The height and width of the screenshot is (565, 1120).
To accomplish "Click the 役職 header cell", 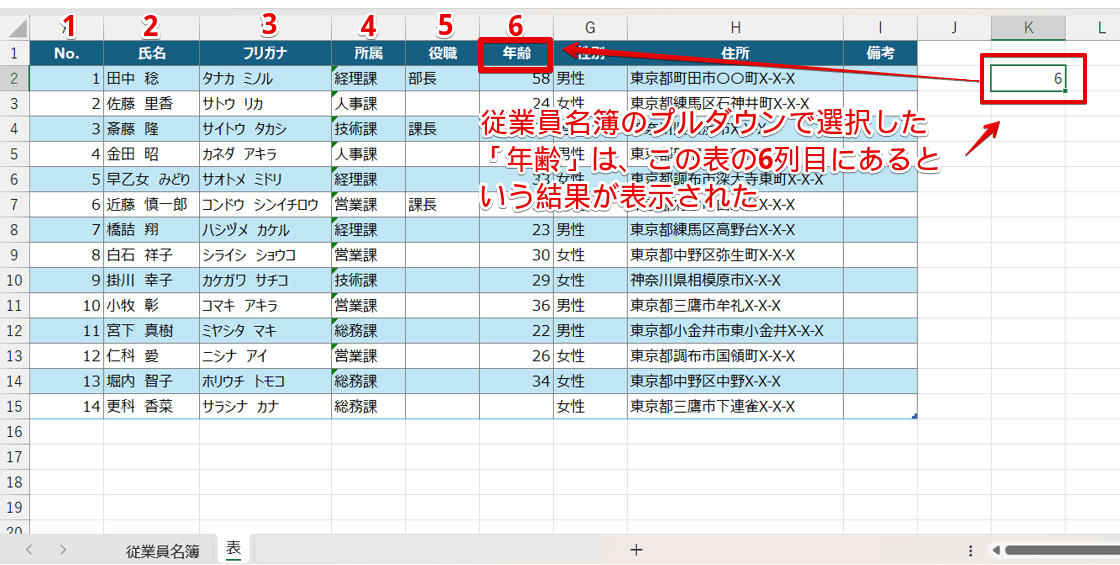I will click(x=442, y=53).
